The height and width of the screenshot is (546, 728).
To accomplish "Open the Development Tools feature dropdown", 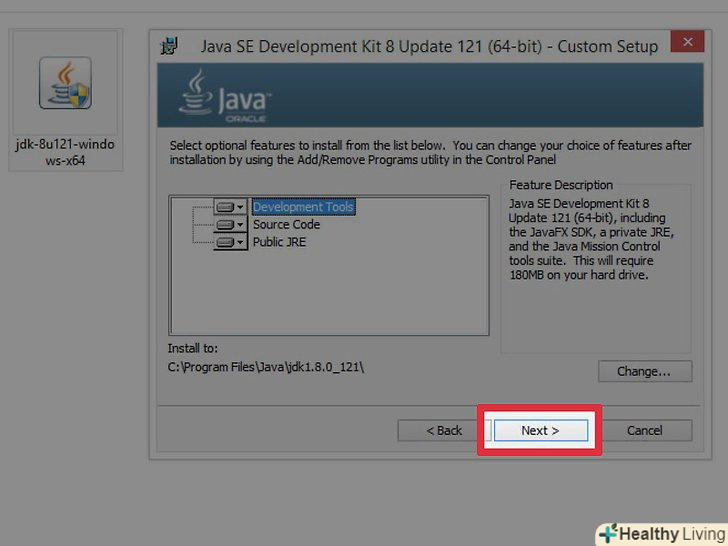I will point(231,207).
